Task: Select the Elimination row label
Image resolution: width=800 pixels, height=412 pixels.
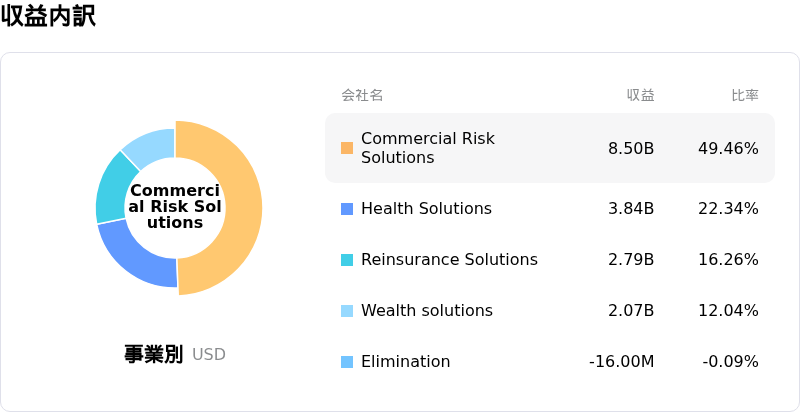Action: click(x=405, y=362)
